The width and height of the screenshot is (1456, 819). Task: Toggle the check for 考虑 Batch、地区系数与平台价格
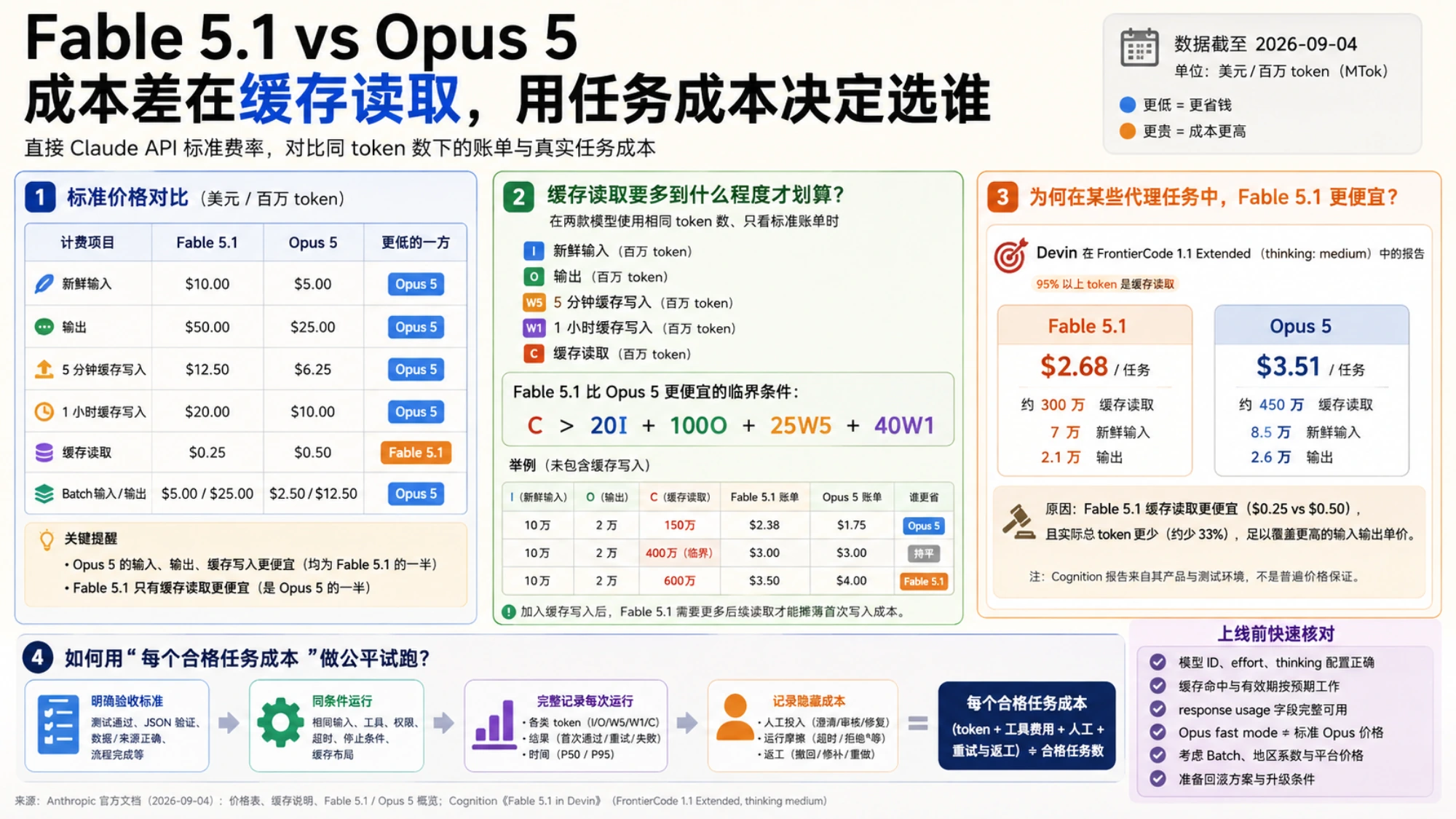coord(1158,755)
